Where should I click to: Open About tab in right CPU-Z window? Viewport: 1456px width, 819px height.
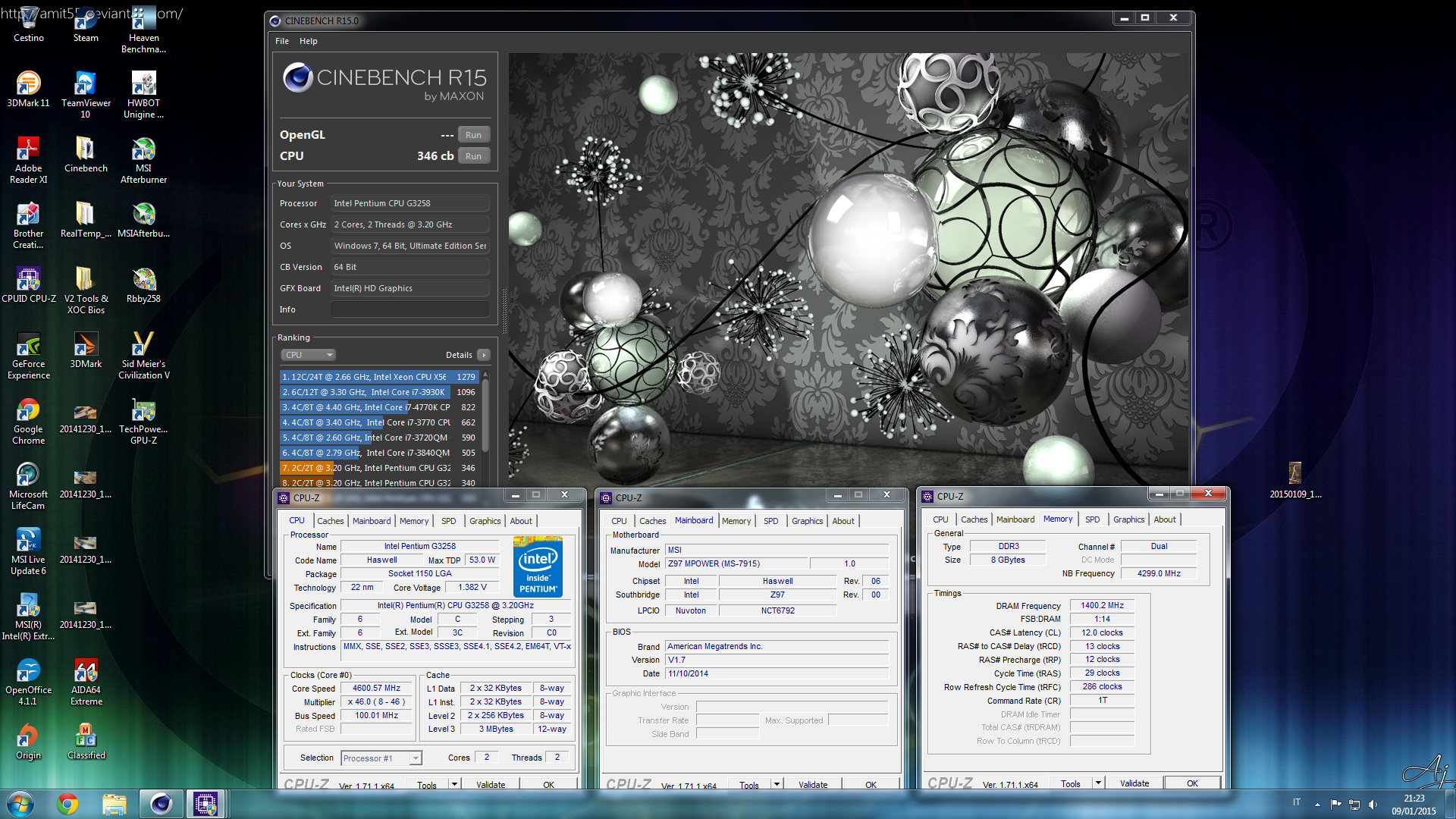pyautogui.click(x=1165, y=519)
